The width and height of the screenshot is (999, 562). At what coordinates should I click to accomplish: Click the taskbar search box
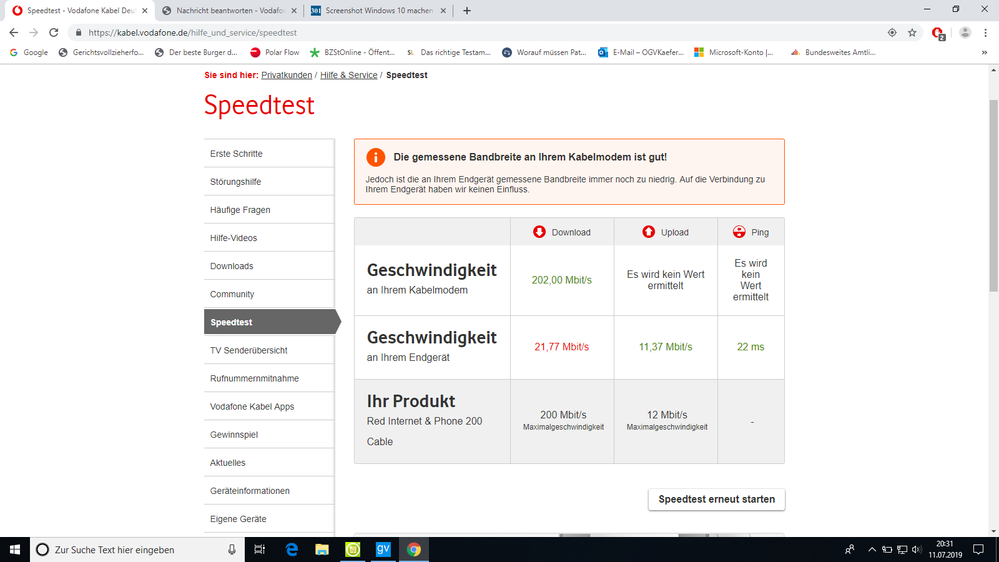pyautogui.click(x=137, y=549)
